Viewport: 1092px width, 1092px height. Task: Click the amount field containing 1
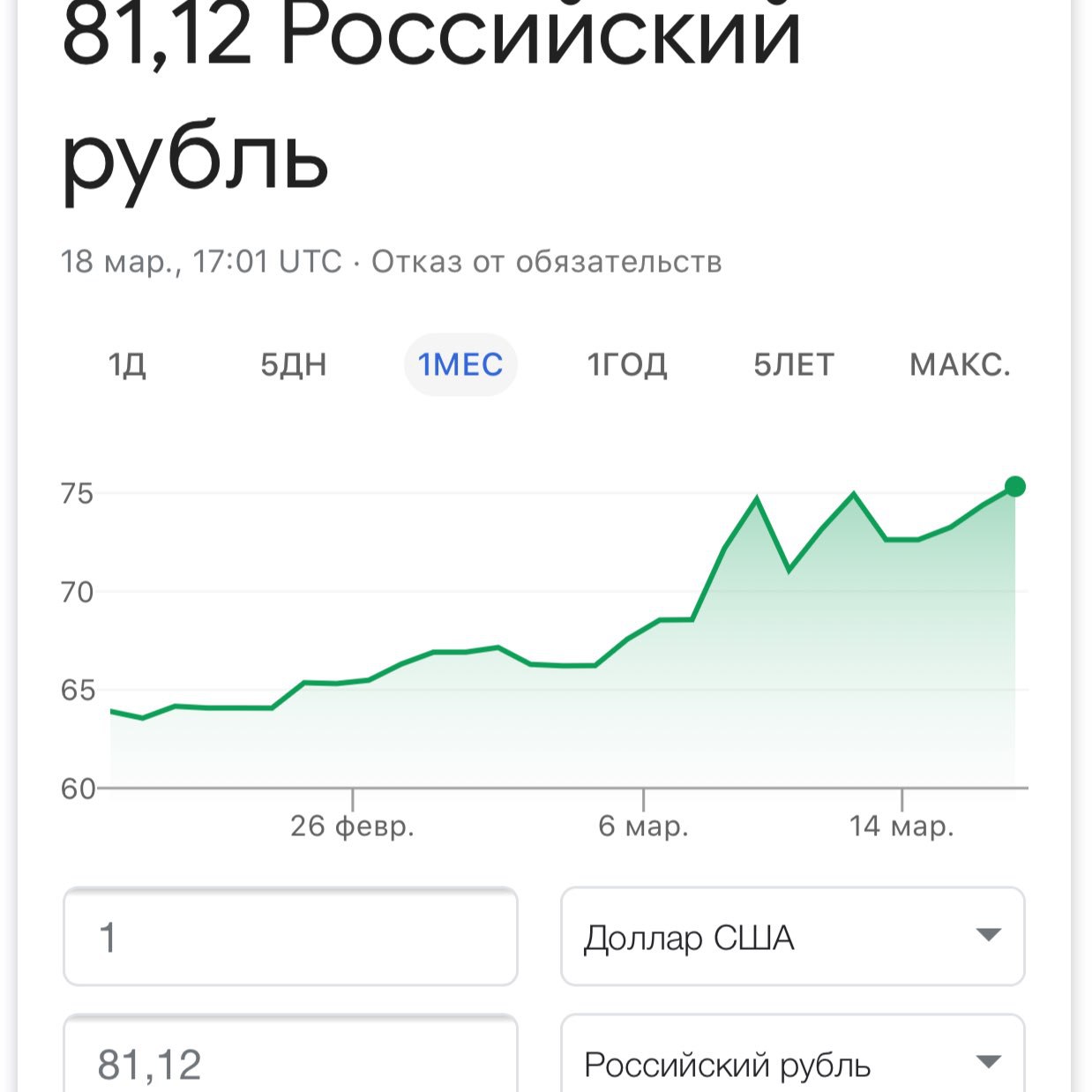coord(290,937)
